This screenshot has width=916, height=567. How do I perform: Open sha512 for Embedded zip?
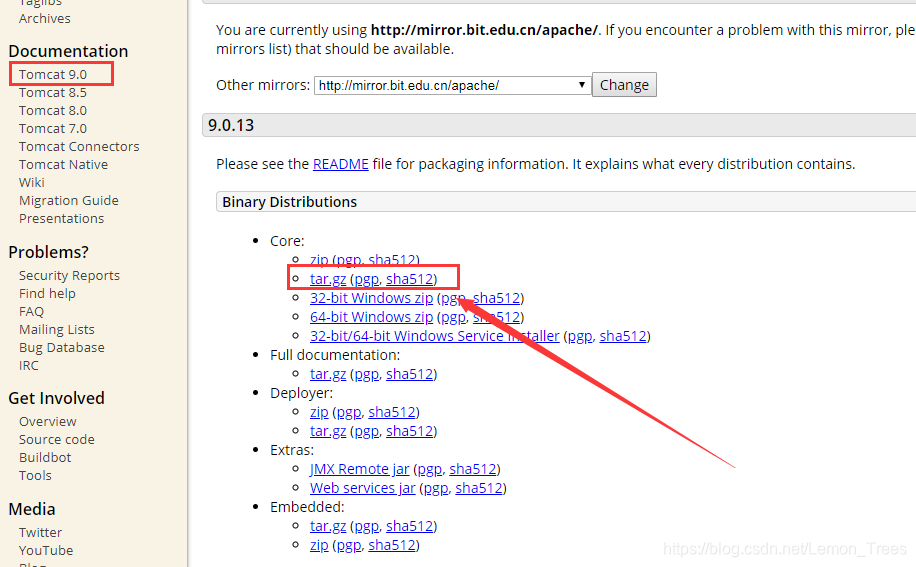[392, 545]
